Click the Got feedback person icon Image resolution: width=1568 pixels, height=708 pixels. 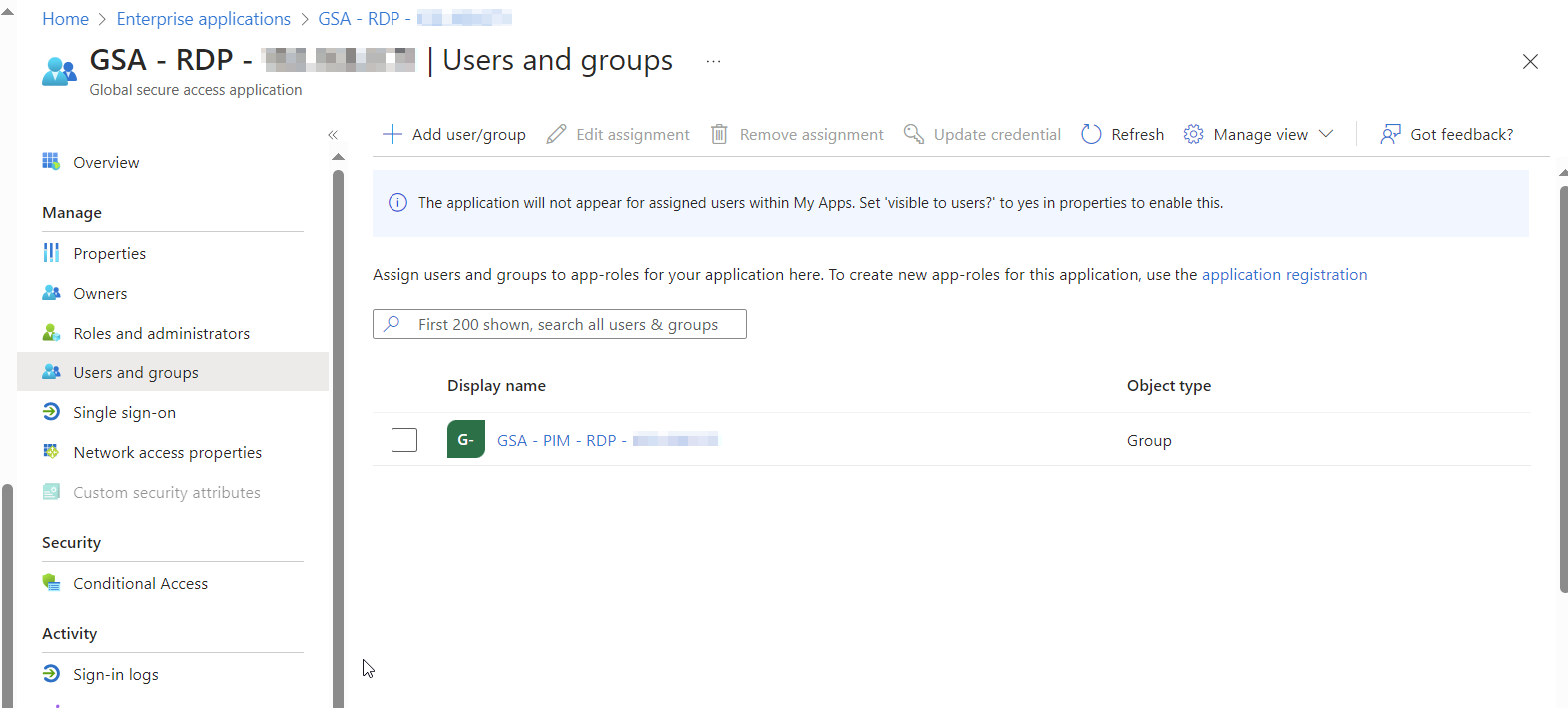(1390, 134)
